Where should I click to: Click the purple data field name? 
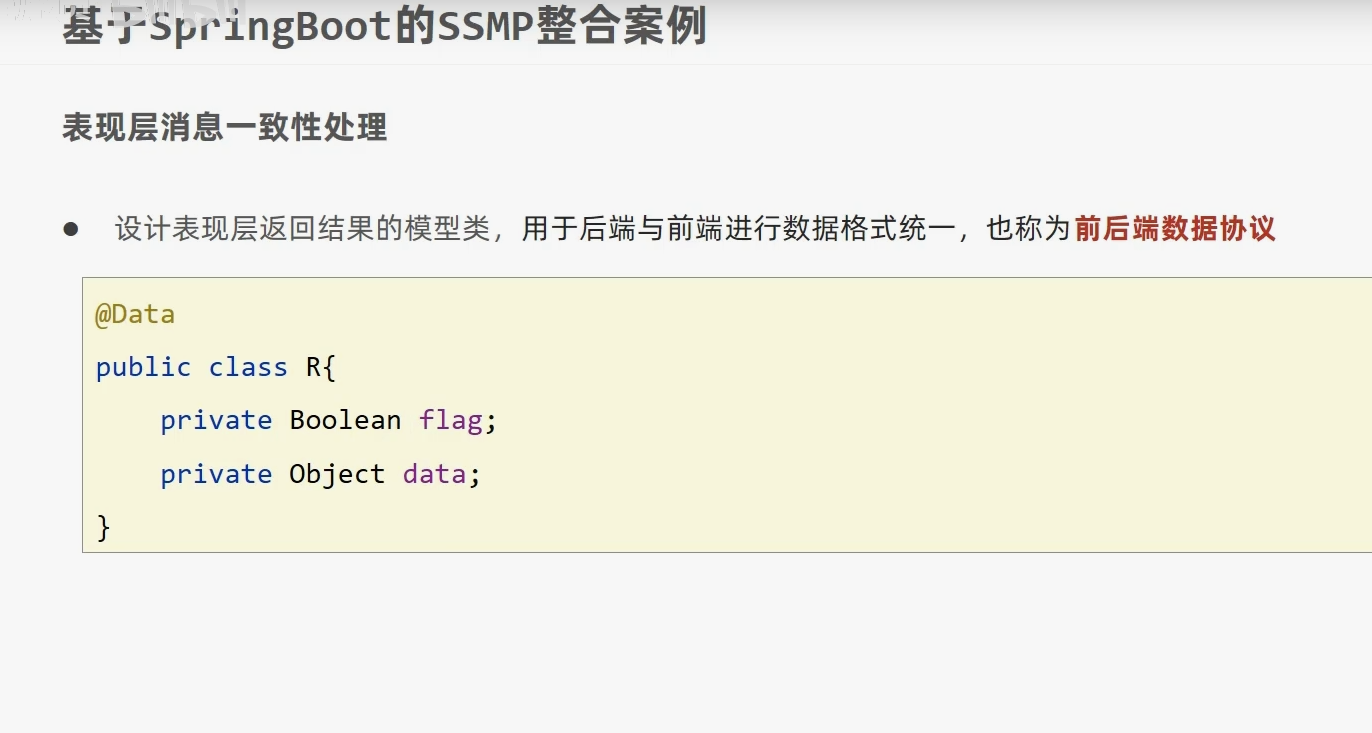point(434,473)
